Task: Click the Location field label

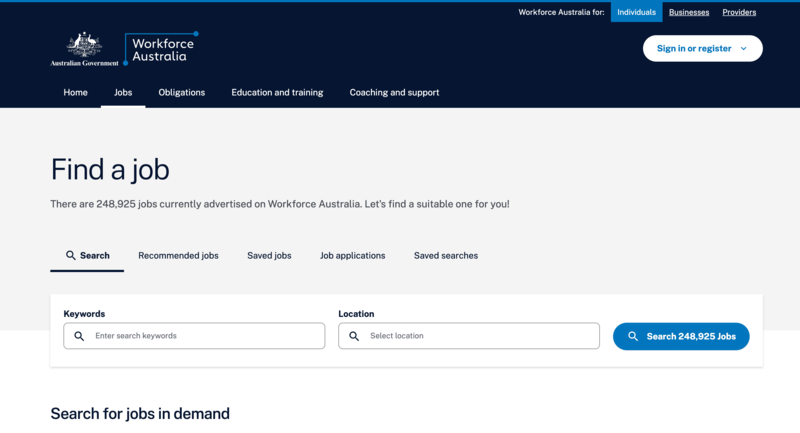Action: (x=356, y=314)
